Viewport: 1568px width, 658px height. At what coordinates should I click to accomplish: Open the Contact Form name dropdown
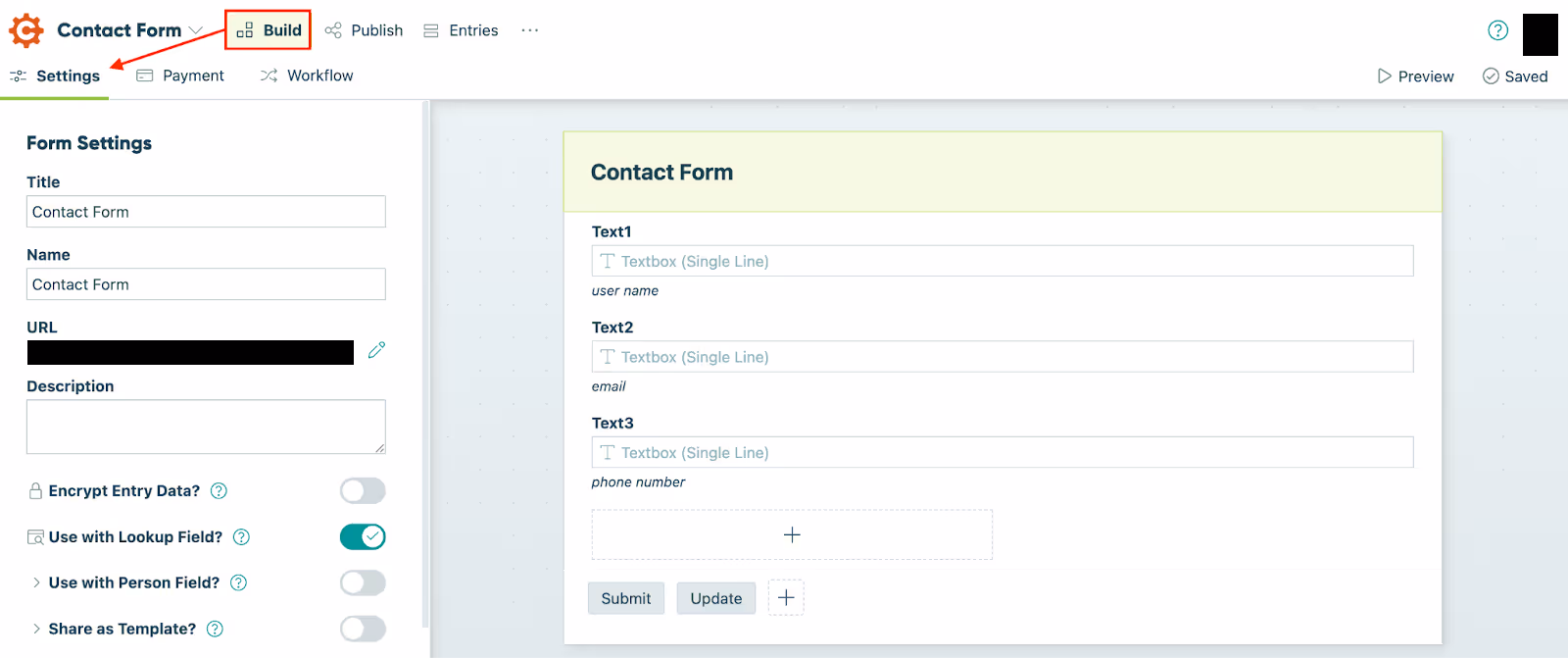click(195, 30)
